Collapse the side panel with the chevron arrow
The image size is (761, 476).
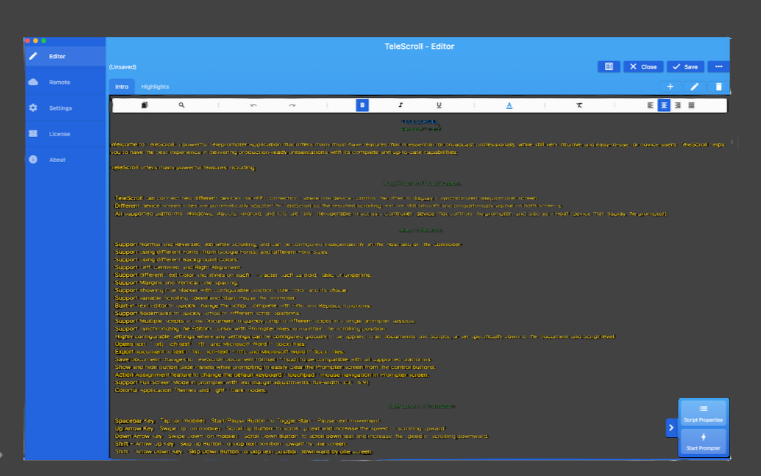click(671, 427)
